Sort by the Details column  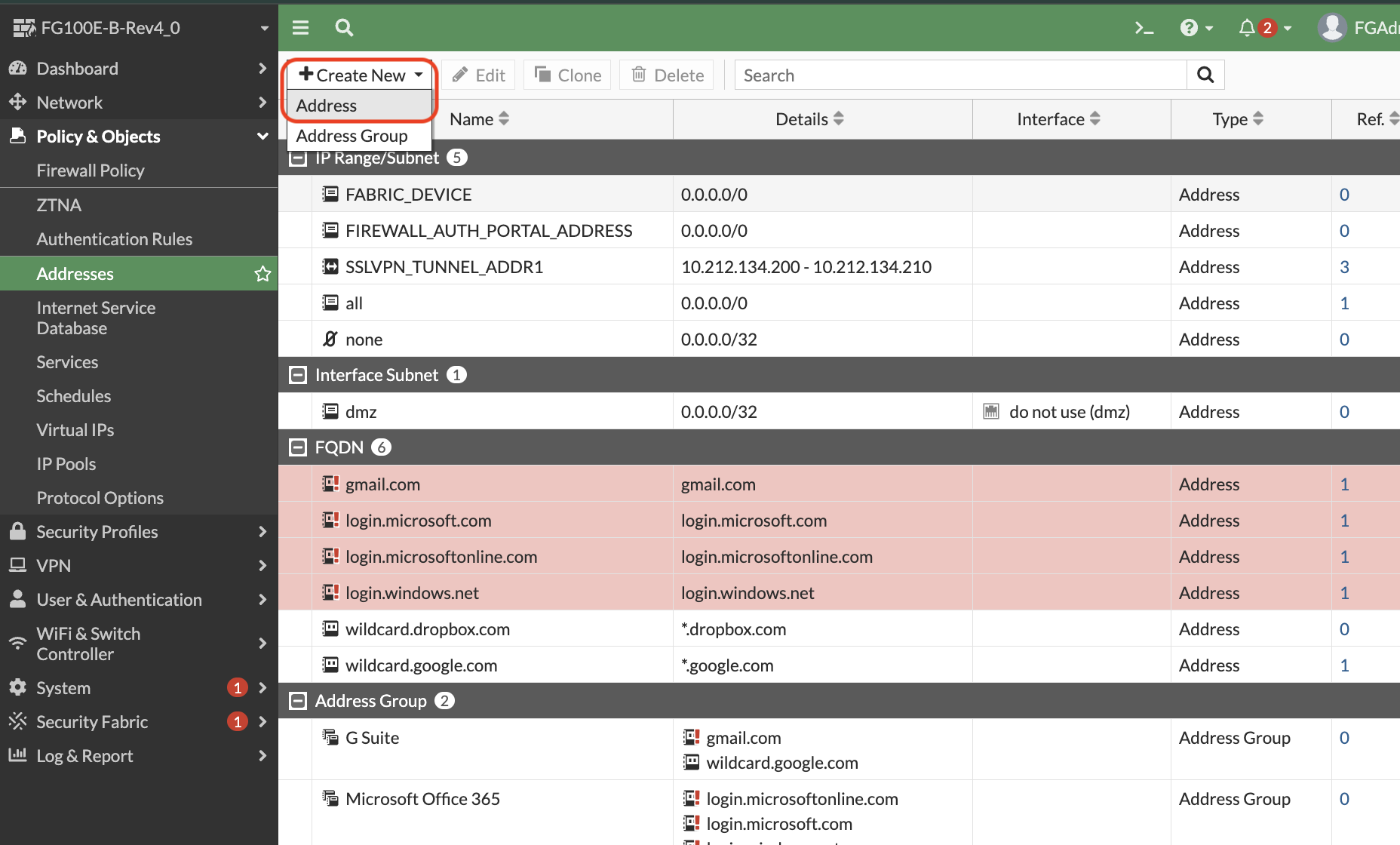pyautogui.click(x=810, y=118)
